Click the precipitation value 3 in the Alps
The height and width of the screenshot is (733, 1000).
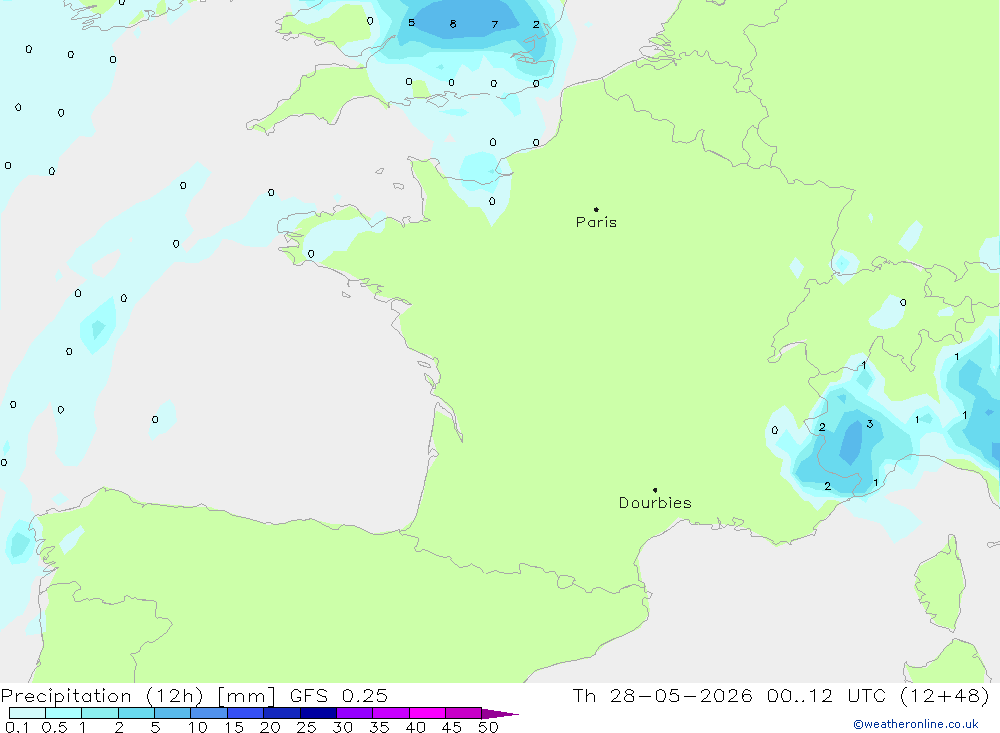pos(870,424)
